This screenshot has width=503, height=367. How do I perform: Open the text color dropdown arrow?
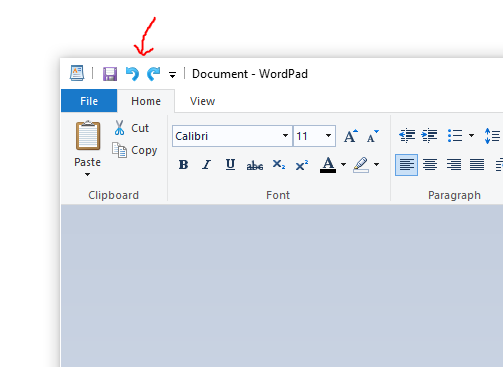coord(343,164)
